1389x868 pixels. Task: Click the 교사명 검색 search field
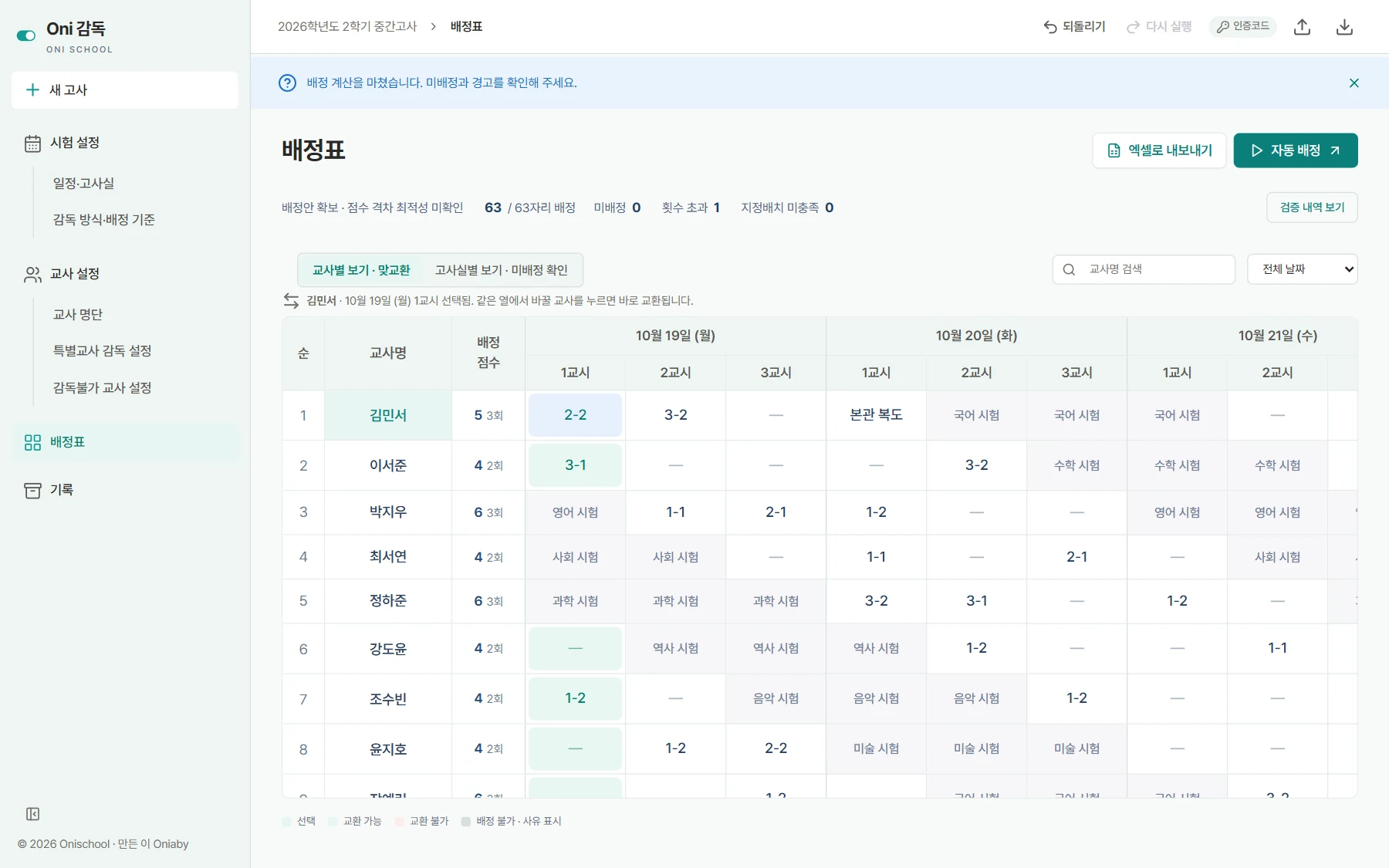[1144, 269]
